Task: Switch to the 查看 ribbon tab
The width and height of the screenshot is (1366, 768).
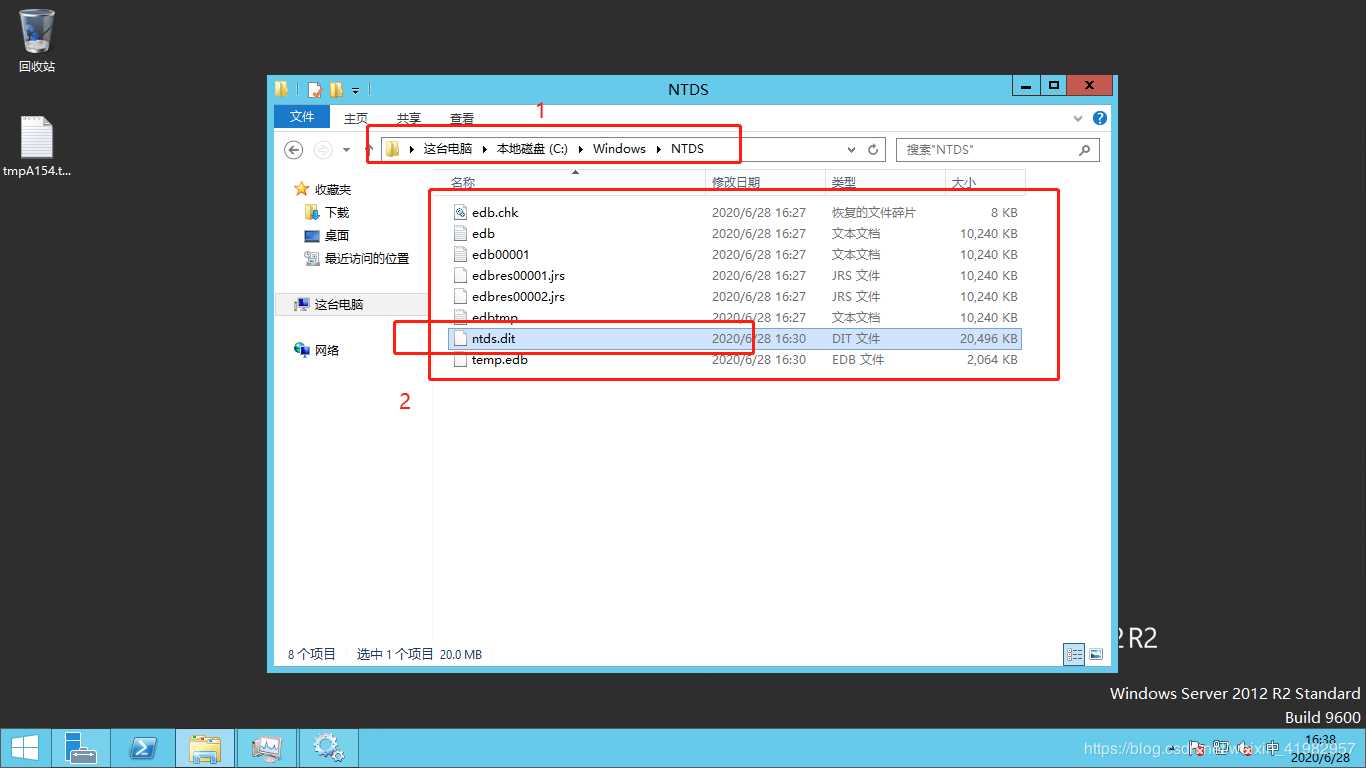Action: pos(462,118)
